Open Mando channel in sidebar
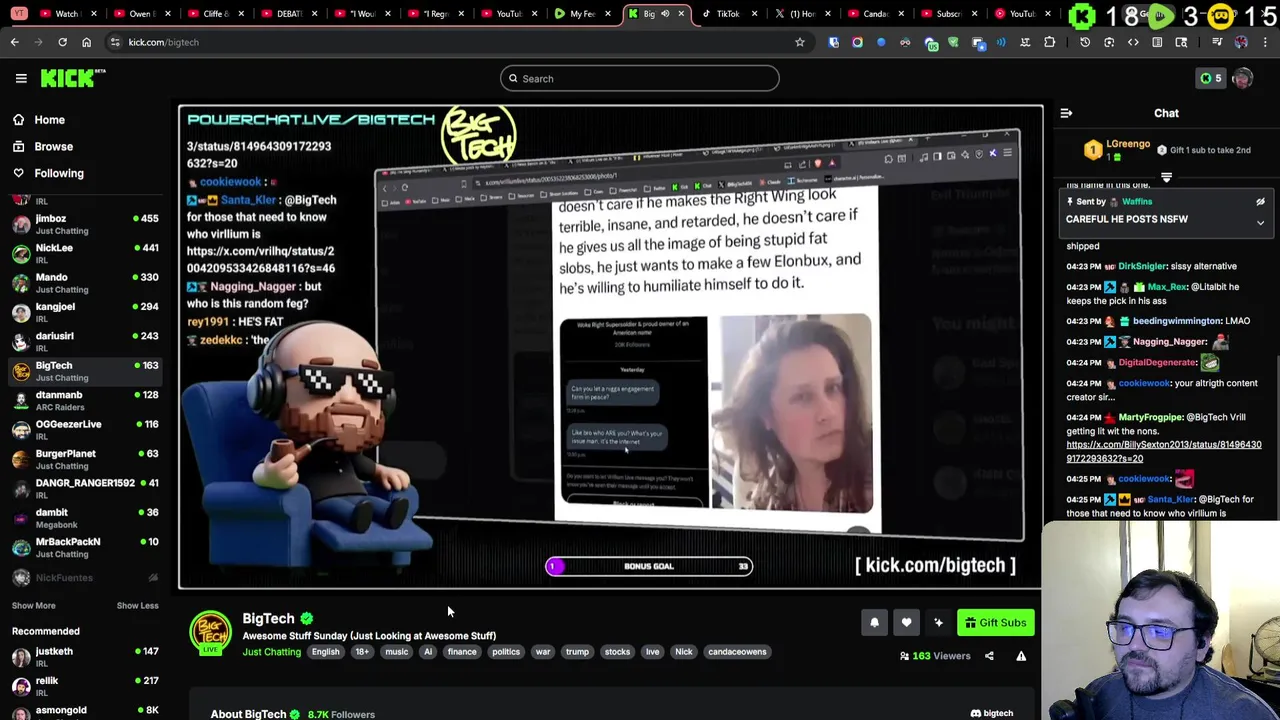Image resolution: width=1280 pixels, height=720 pixels. tap(84, 283)
